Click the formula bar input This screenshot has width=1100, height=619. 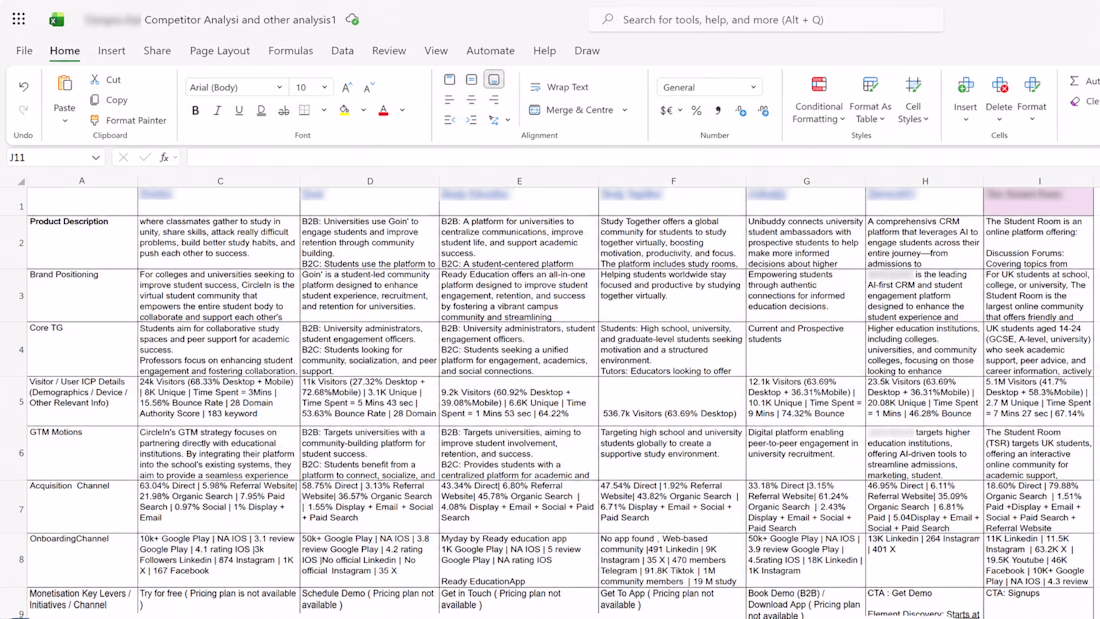[643, 157]
